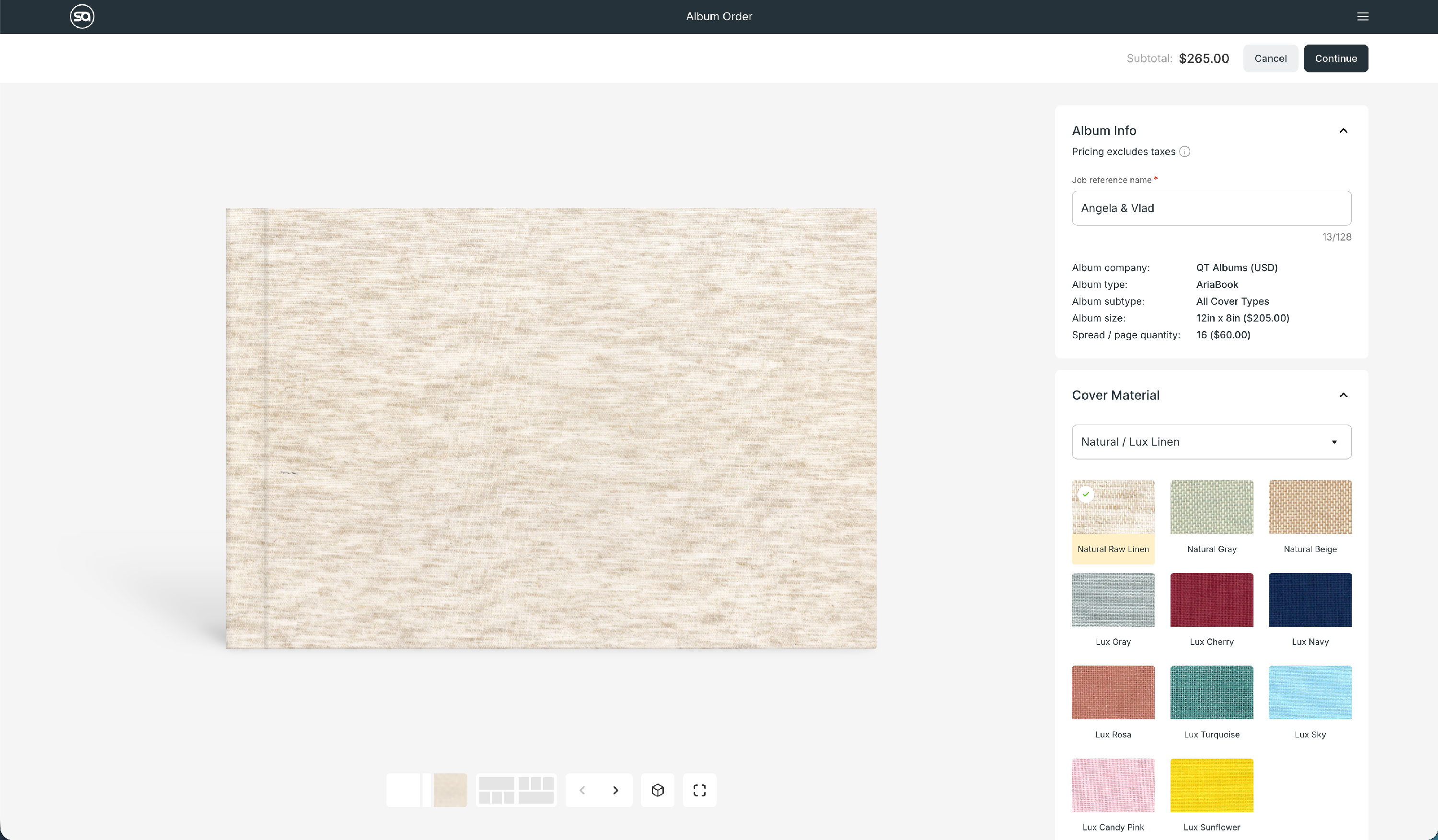Image resolution: width=1438 pixels, height=840 pixels.
Task: Enter fullscreen preview mode
Action: (x=699, y=790)
